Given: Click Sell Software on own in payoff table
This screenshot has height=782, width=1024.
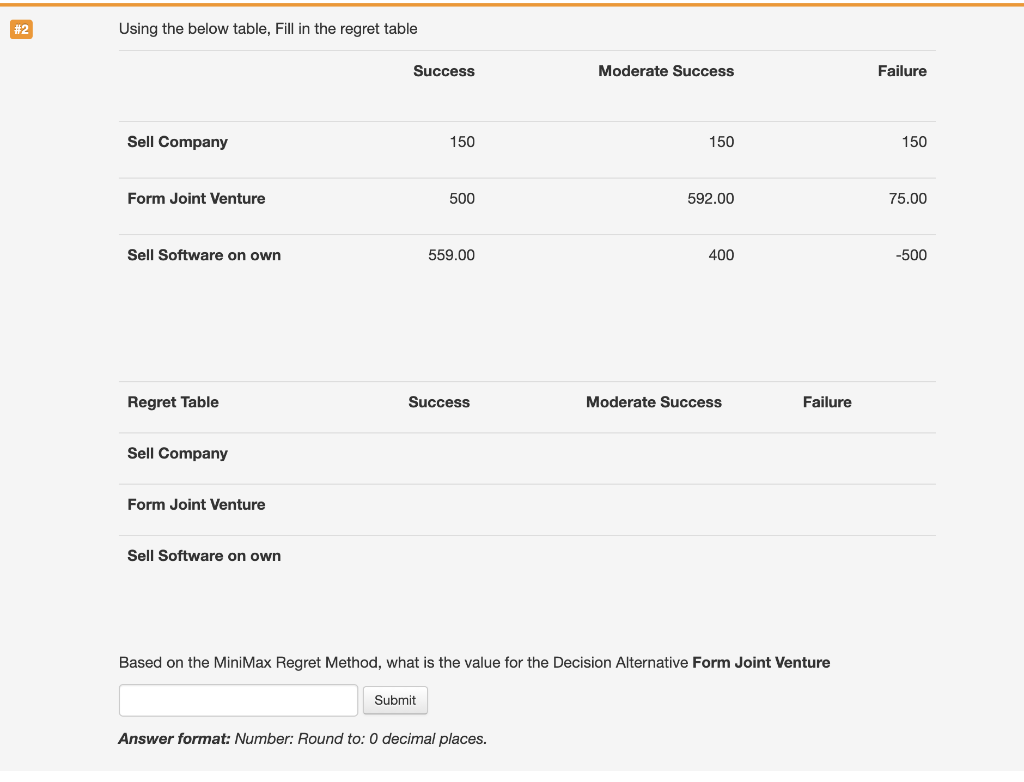Looking at the screenshot, I should pyautogui.click(x=204, y=255).
